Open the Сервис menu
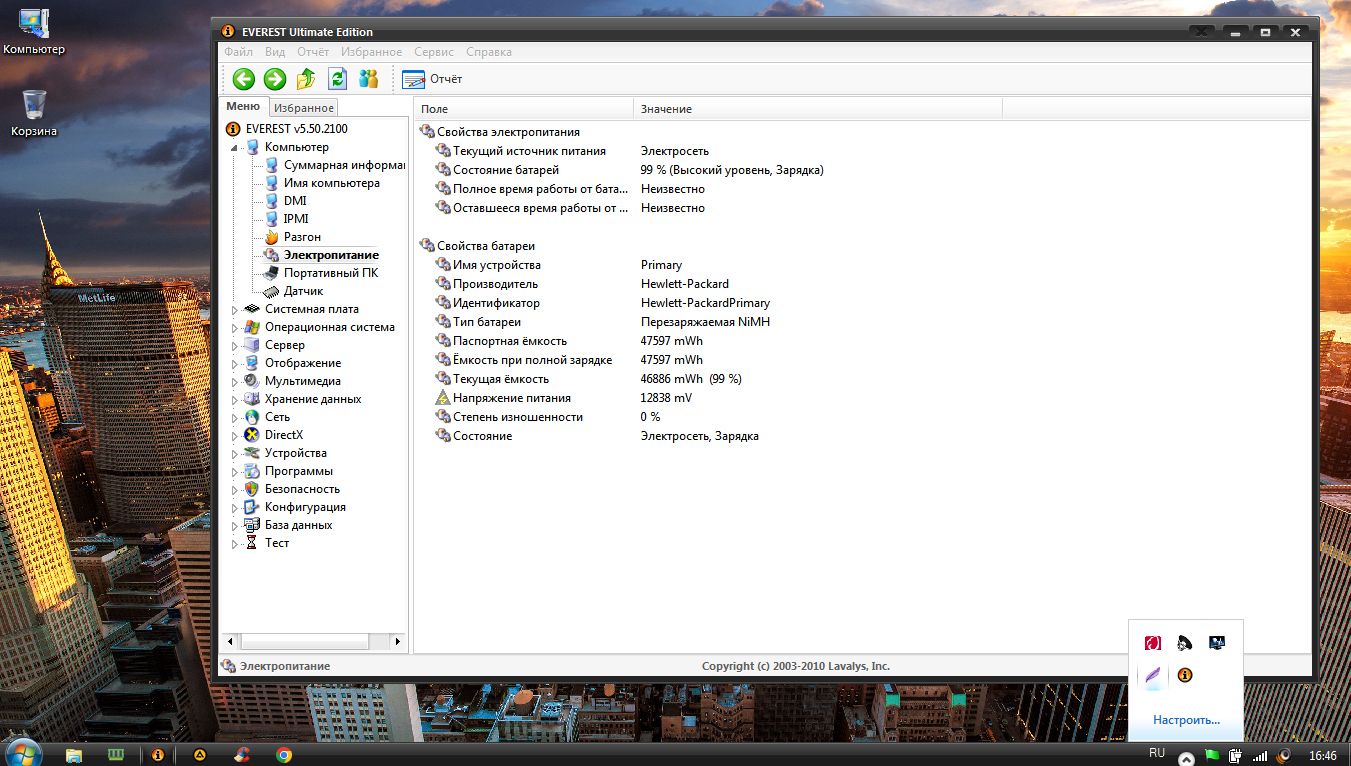The width and height of the screenshot is (1351, 766). [x=434, y=52]
